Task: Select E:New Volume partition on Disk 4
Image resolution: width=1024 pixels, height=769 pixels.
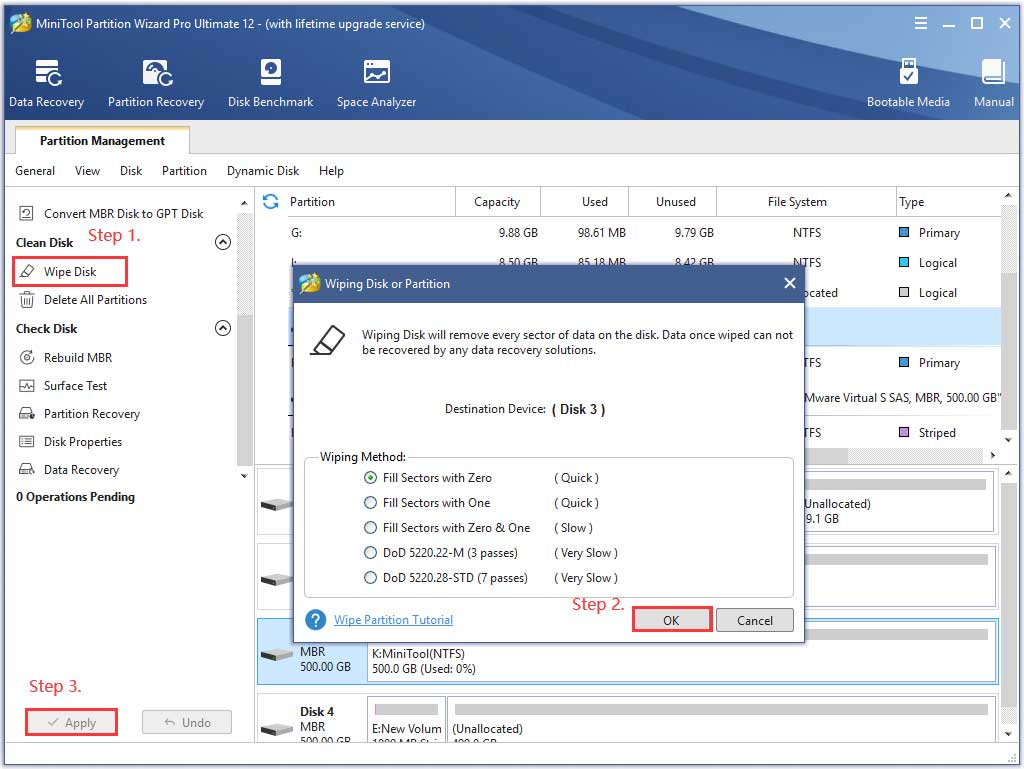Action: coord(406,718)
